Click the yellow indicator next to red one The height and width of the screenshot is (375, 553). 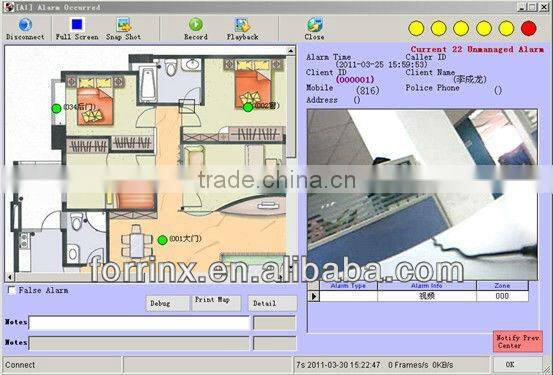(x=506, y=28)
